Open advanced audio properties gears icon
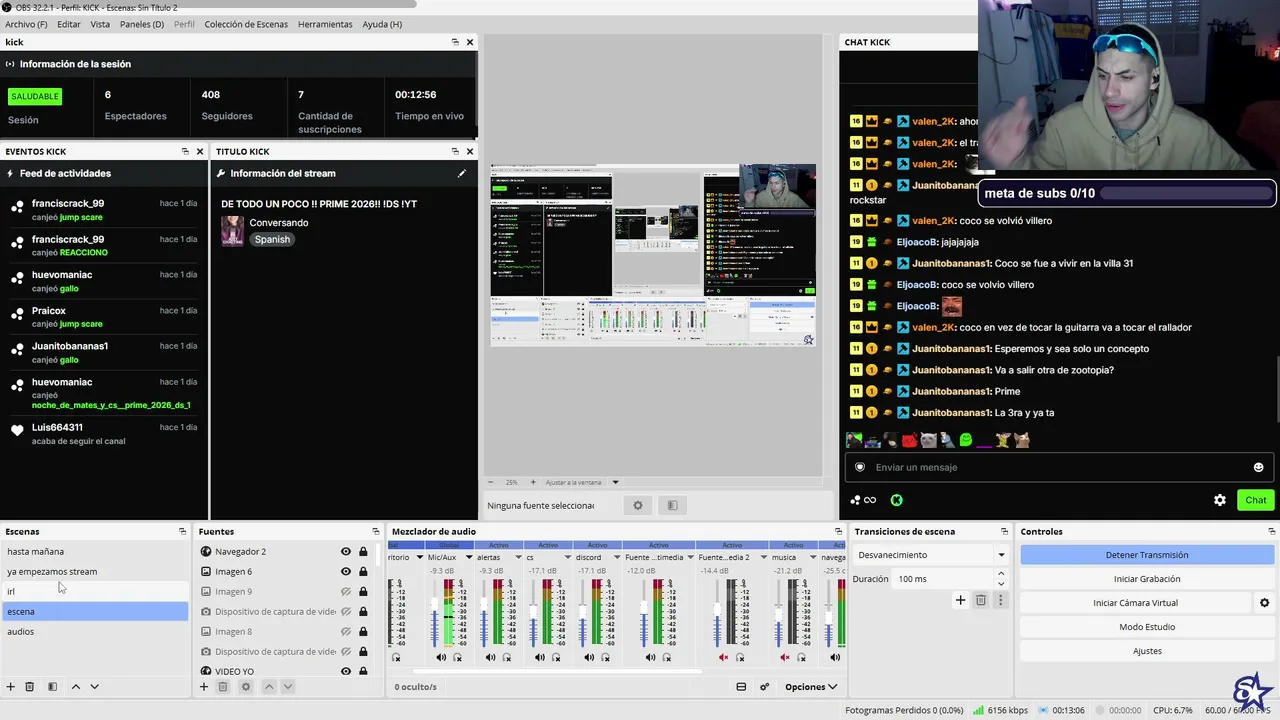This screenshot has width=1280, height=720. click(x=765, y=687)
